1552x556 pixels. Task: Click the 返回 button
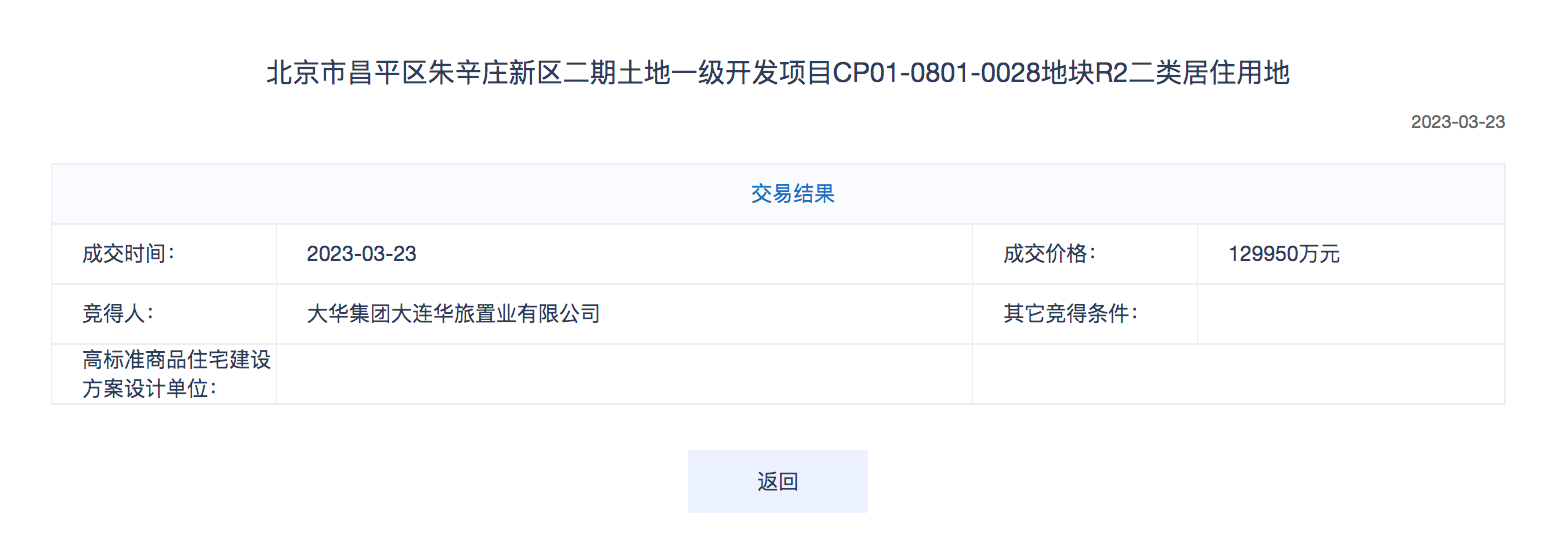click(777, 481)
